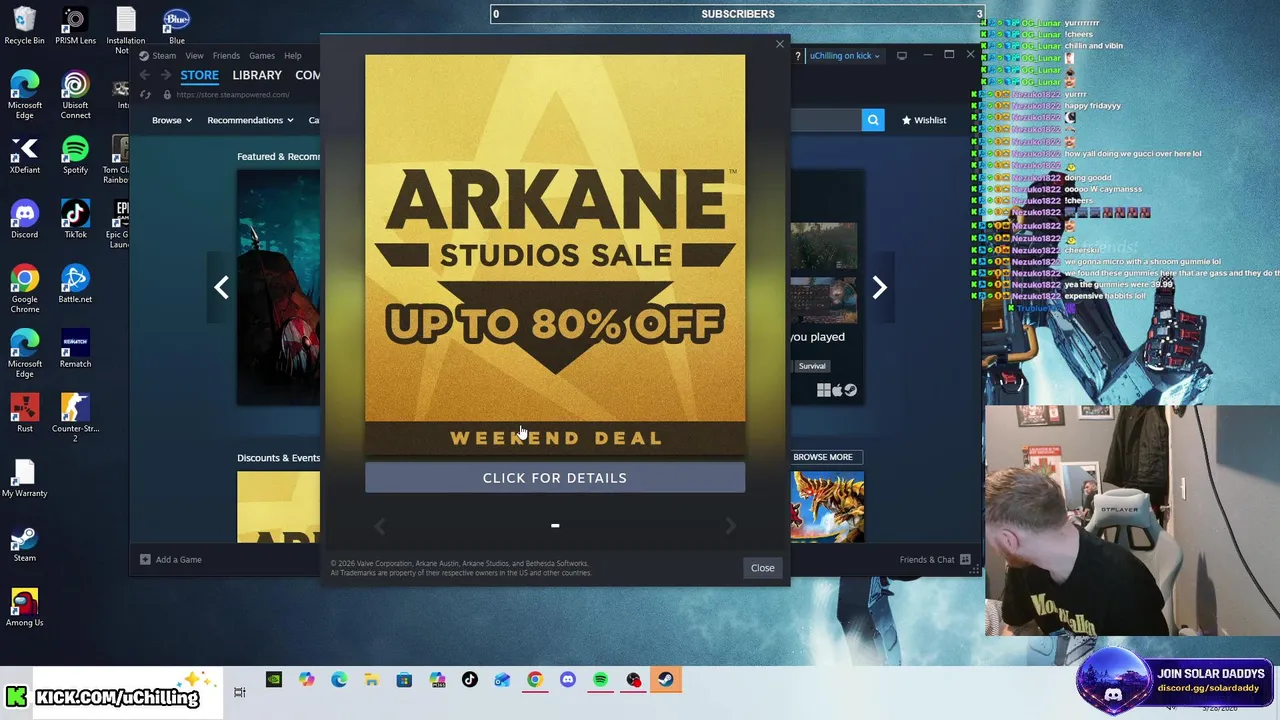Image resolution: width=1280 pixels, height=720 pixels.
Task: Click the Survival tag
Action: (x=812, y=366)
